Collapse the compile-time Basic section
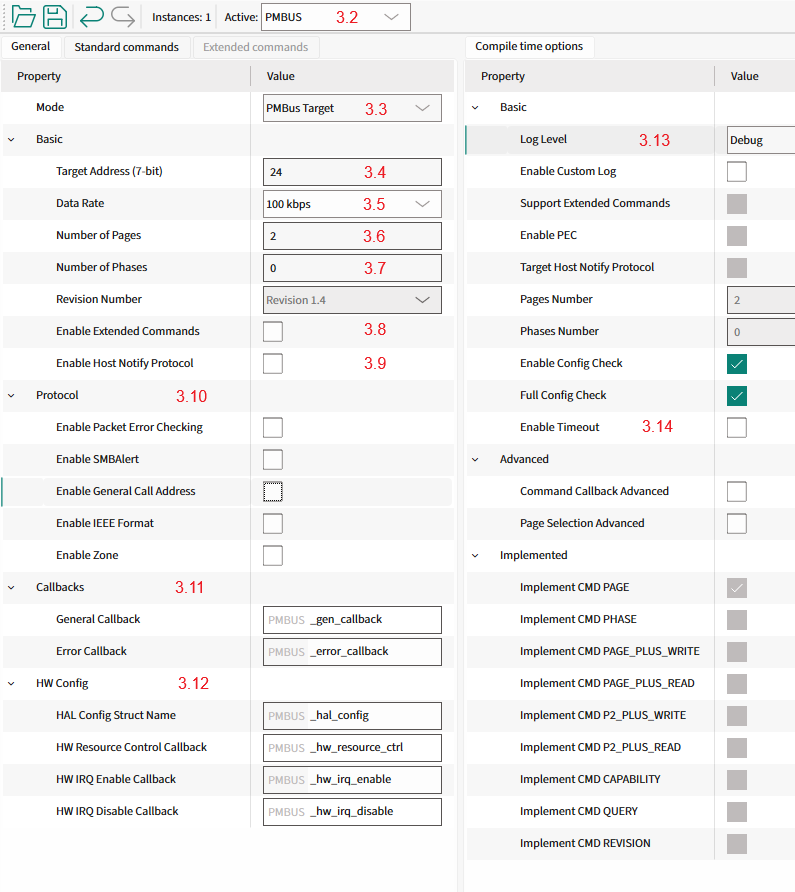The image size is (795, 892). tap(475, 108)
